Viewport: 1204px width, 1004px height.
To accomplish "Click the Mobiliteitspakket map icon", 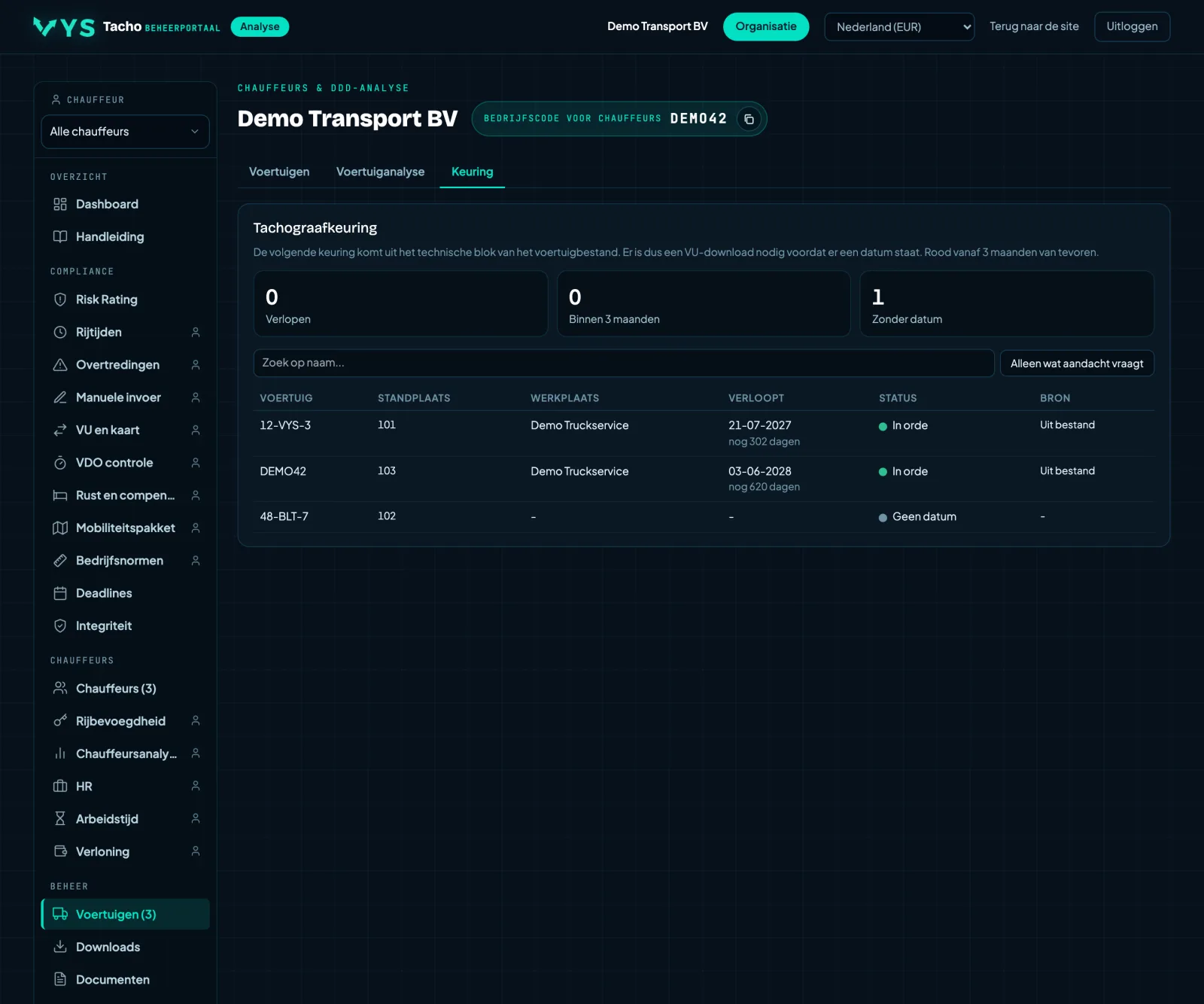I will 60,528.
